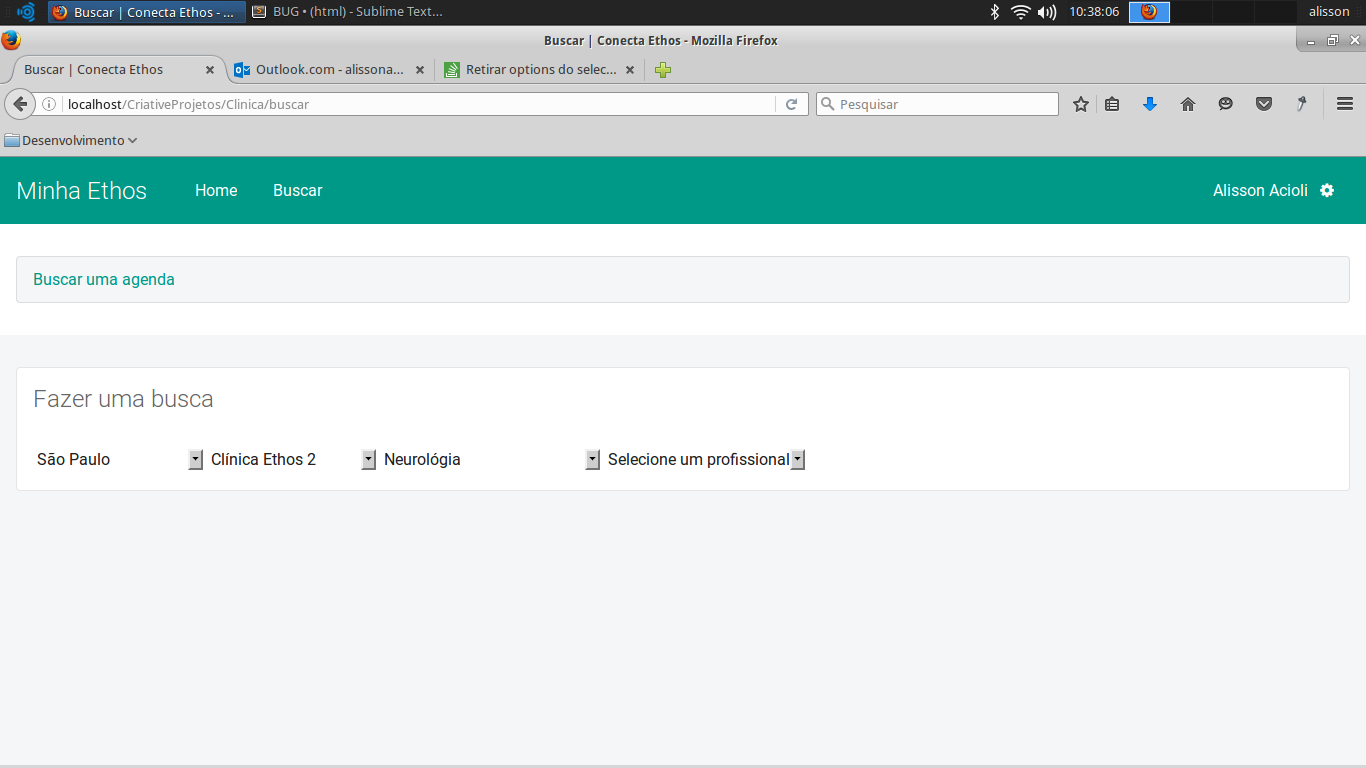Close the Retirar options do select tab
1366x768 pixels.
[630, 70]
